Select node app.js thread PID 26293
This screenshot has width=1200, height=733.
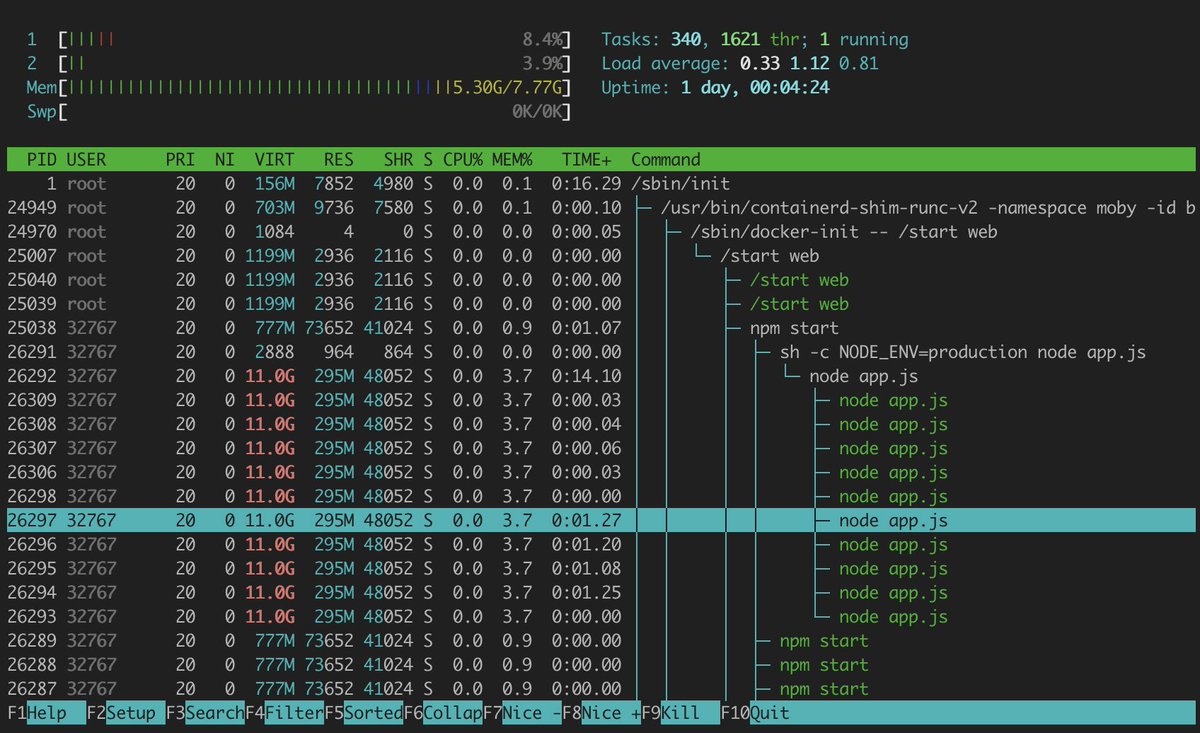[x=601, y=617]
